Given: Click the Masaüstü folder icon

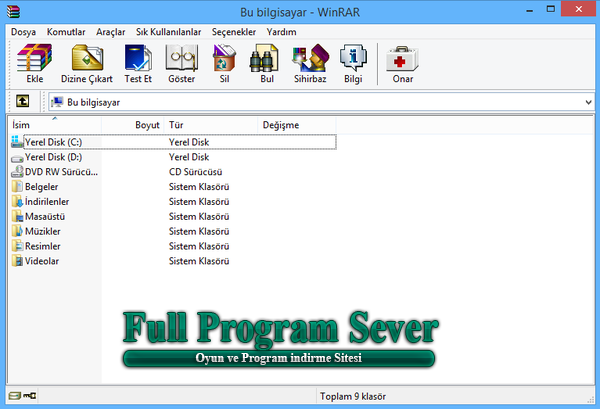Looking at the screenshot, I should (x=17, y=216).
